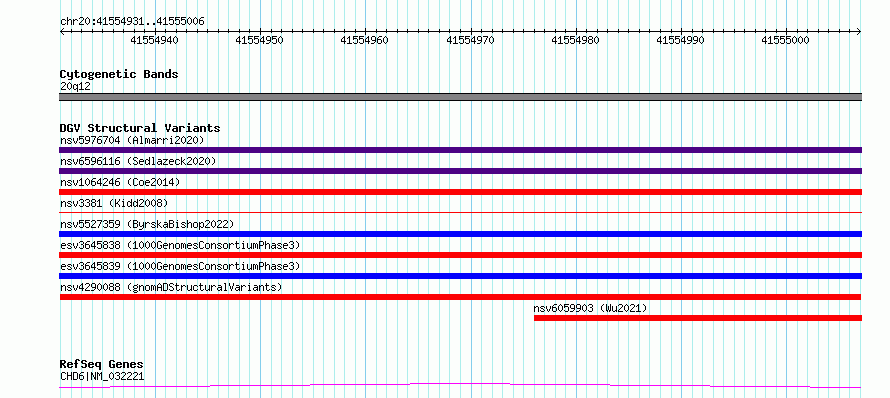The width and height of the screenshot is (890, 398).
Task: Select the RefSeq Genes track title
Action: coord(102,365)
